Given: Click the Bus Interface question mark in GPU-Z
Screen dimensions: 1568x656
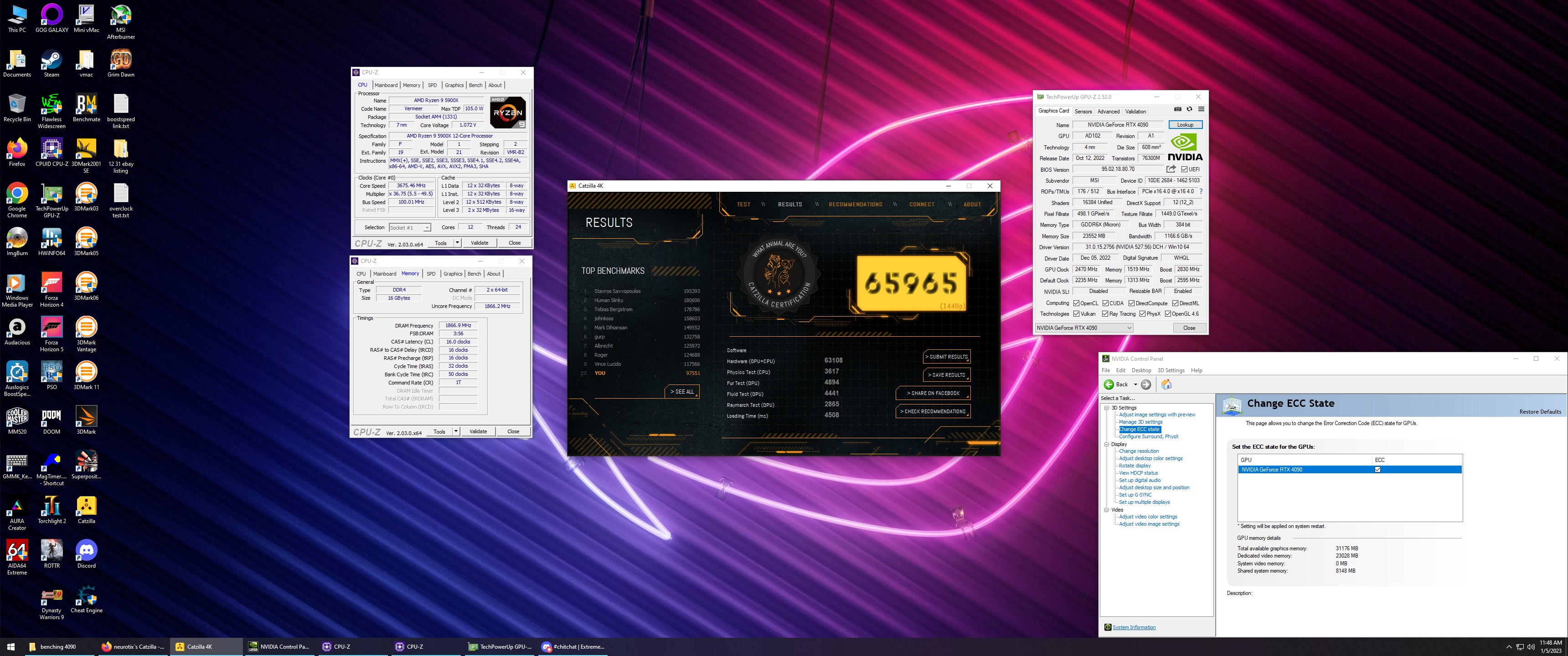Looking at the screenshot, I should 1201,191.
